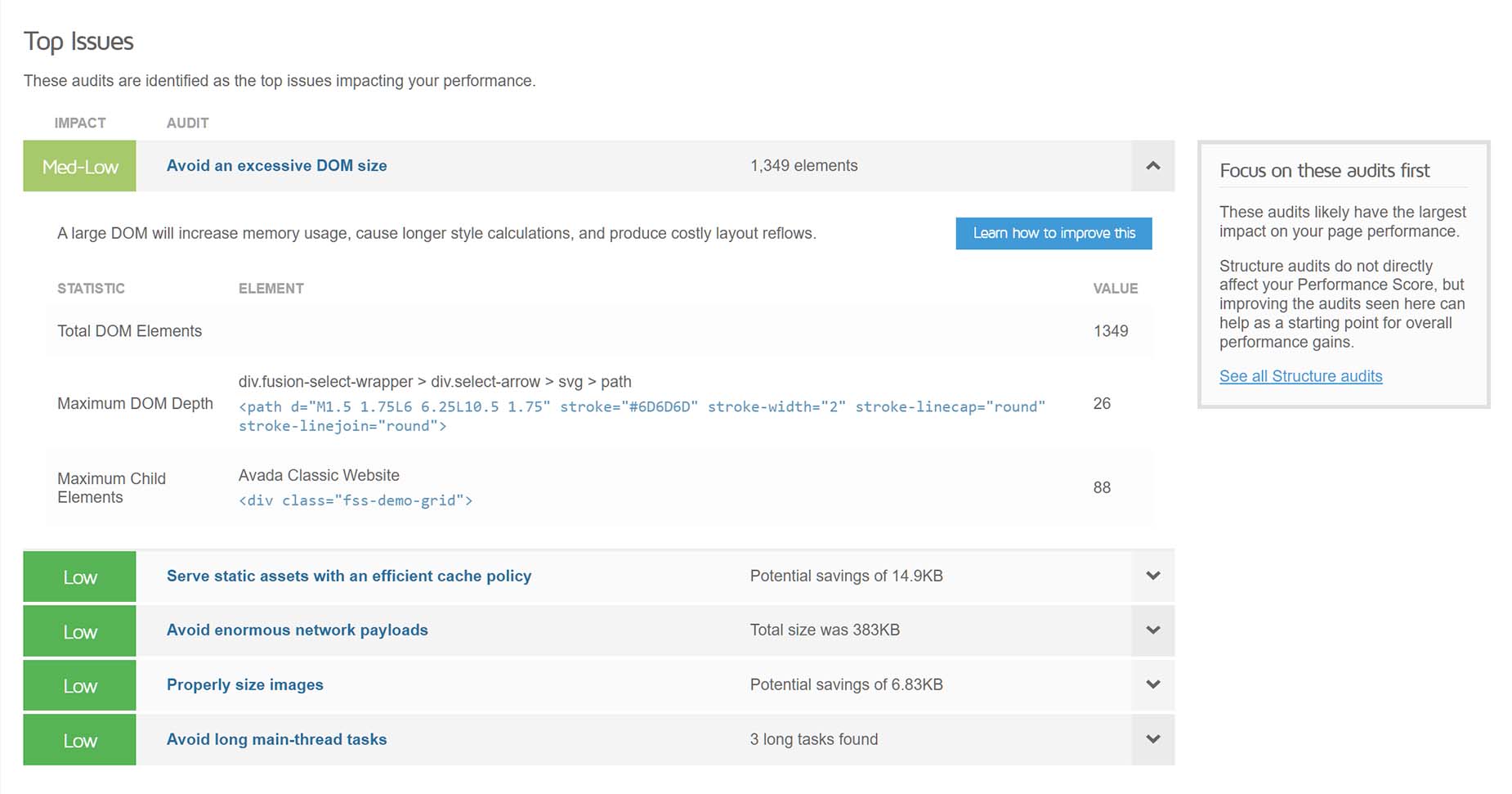Screen dimensions: 1512x794
Task: Click Low badge beside main-thread tasks audit
Action: pyautogui.click(x=79, y=740)
